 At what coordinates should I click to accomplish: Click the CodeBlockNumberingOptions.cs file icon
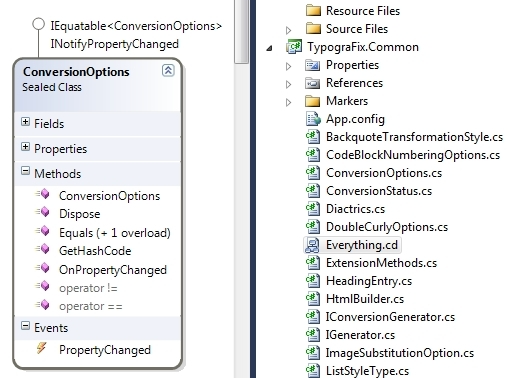(313, 155)
